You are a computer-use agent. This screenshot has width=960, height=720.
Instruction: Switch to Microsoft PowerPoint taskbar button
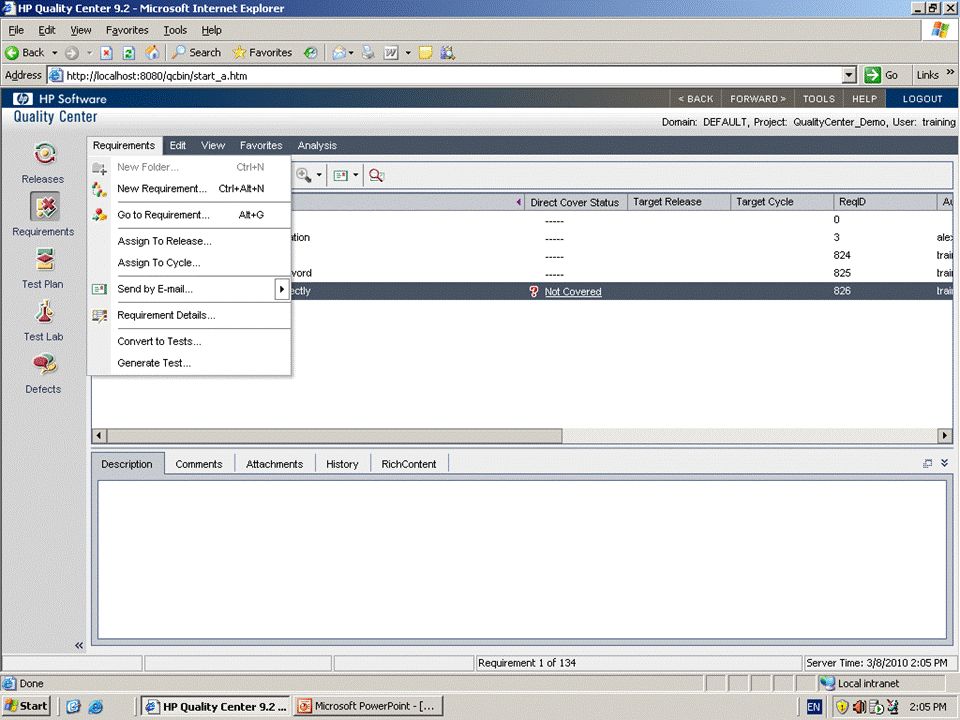click(x=369, y=706)
